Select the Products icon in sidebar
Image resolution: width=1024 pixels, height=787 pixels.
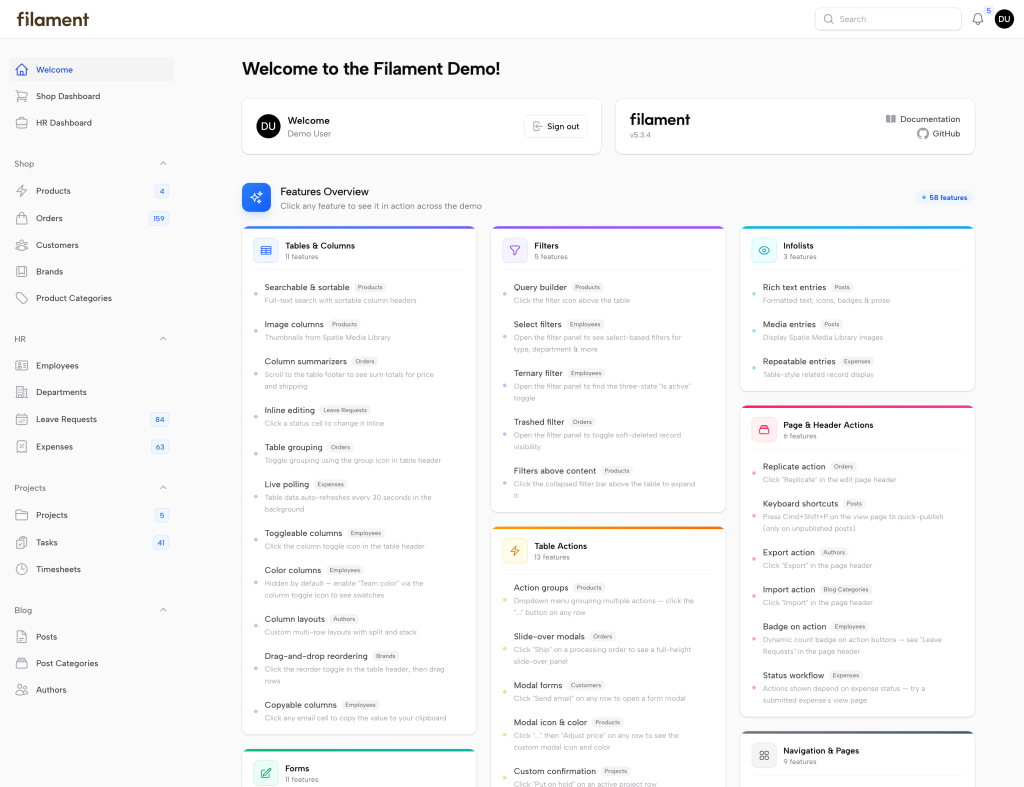[23, 191]
